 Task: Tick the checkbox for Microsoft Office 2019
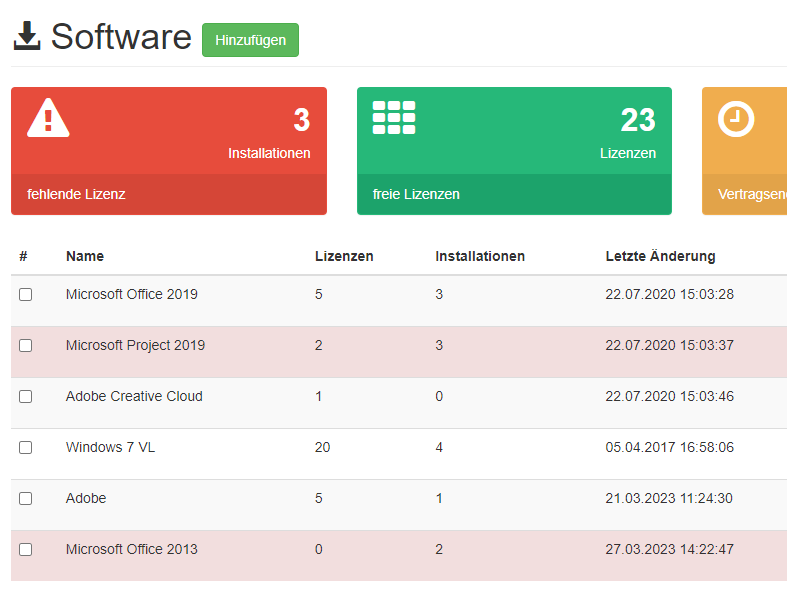[x=26, y=295]
